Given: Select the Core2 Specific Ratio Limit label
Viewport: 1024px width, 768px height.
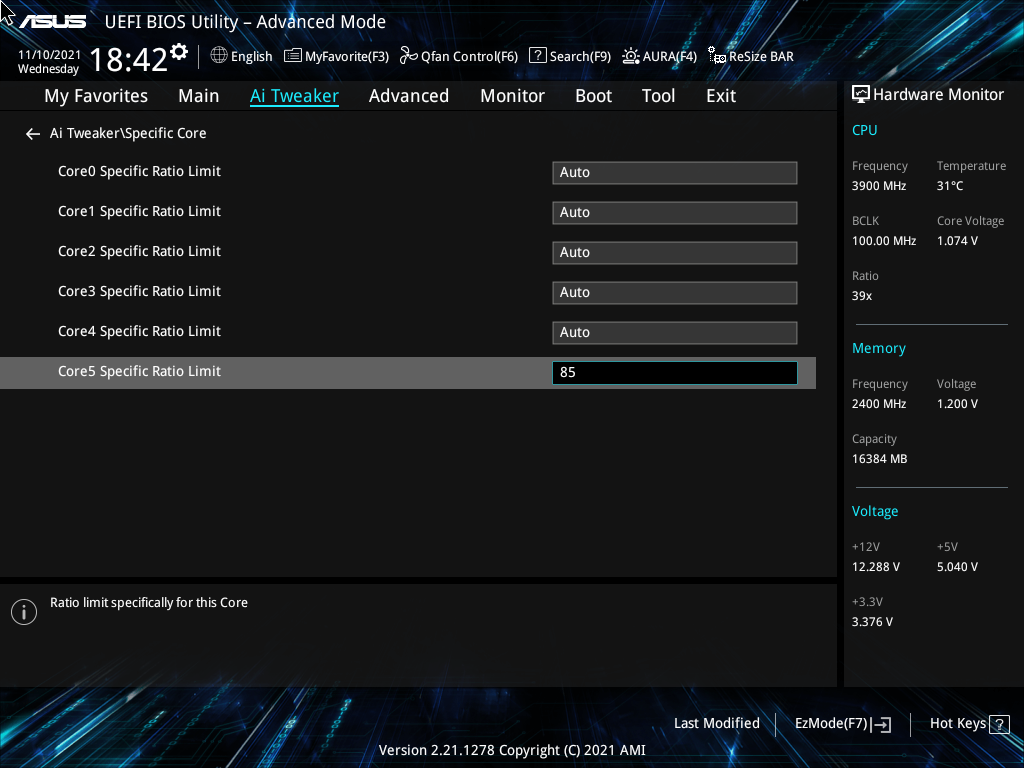Looking at the screenshot, I should (x=139, y=251).
